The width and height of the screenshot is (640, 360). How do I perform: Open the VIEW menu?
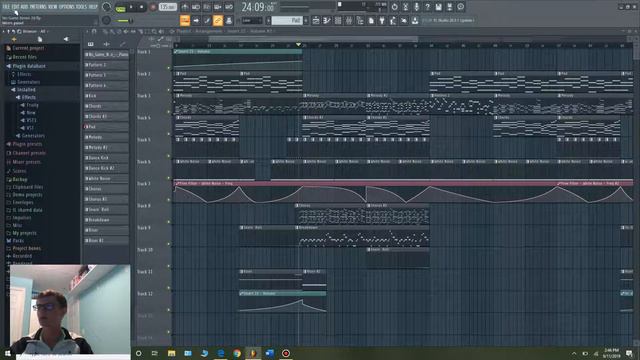coord(53,7)
